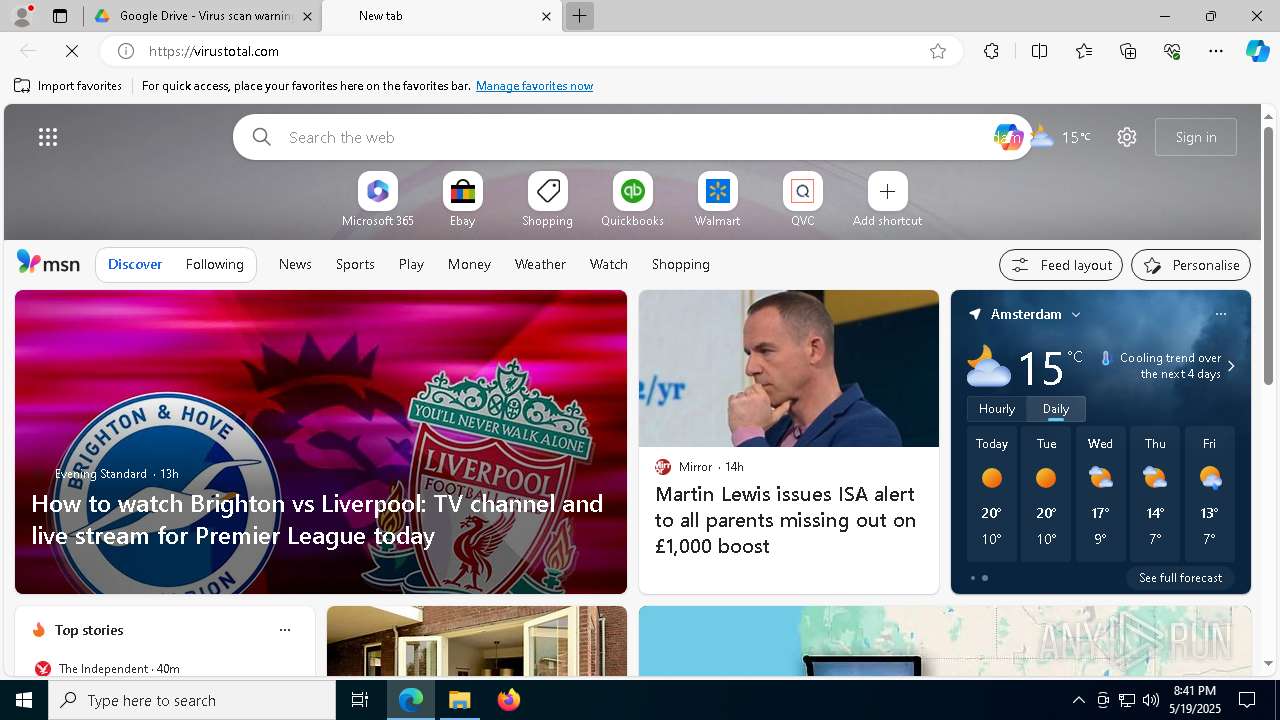This screenshot has width=1280, height=720.
Task: Open Walmart shortcut
Action: point(717,200)
